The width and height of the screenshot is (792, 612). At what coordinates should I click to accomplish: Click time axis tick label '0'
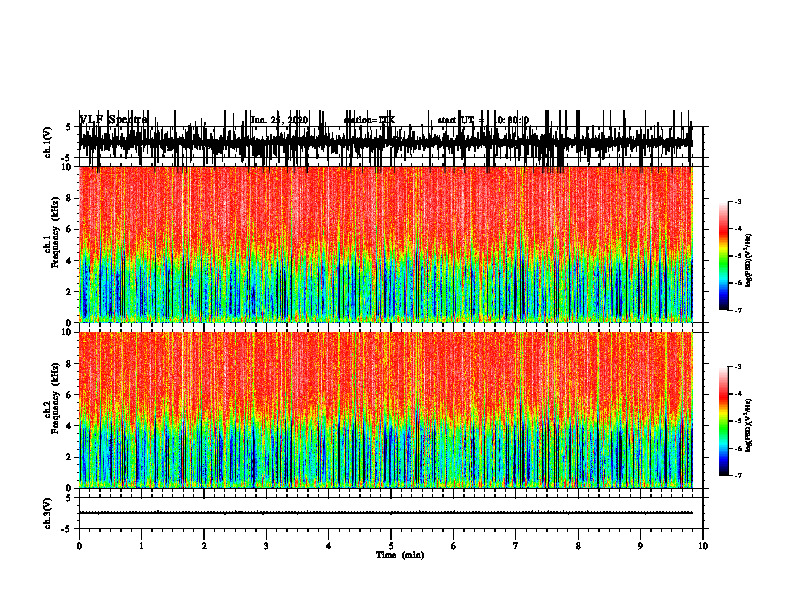[x=79, y=546]
